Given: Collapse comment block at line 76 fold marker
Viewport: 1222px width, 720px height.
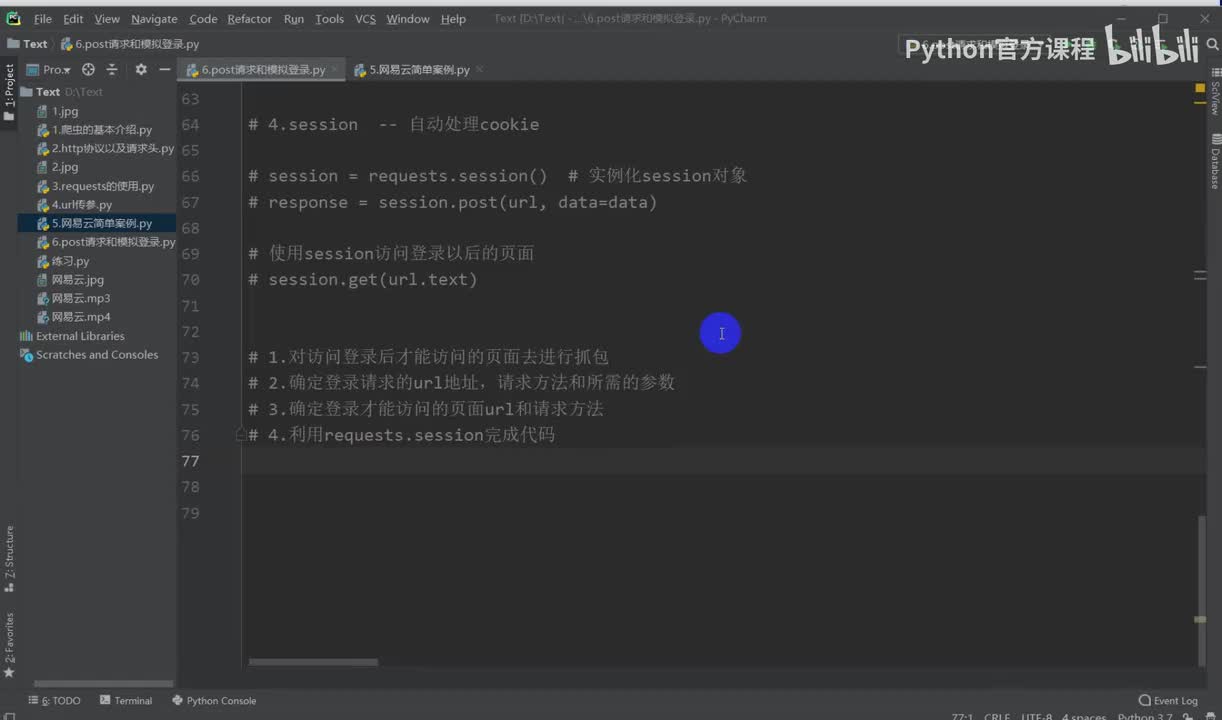Looking at the screenshot, I should pyautogui.click(x=241, y=435).
